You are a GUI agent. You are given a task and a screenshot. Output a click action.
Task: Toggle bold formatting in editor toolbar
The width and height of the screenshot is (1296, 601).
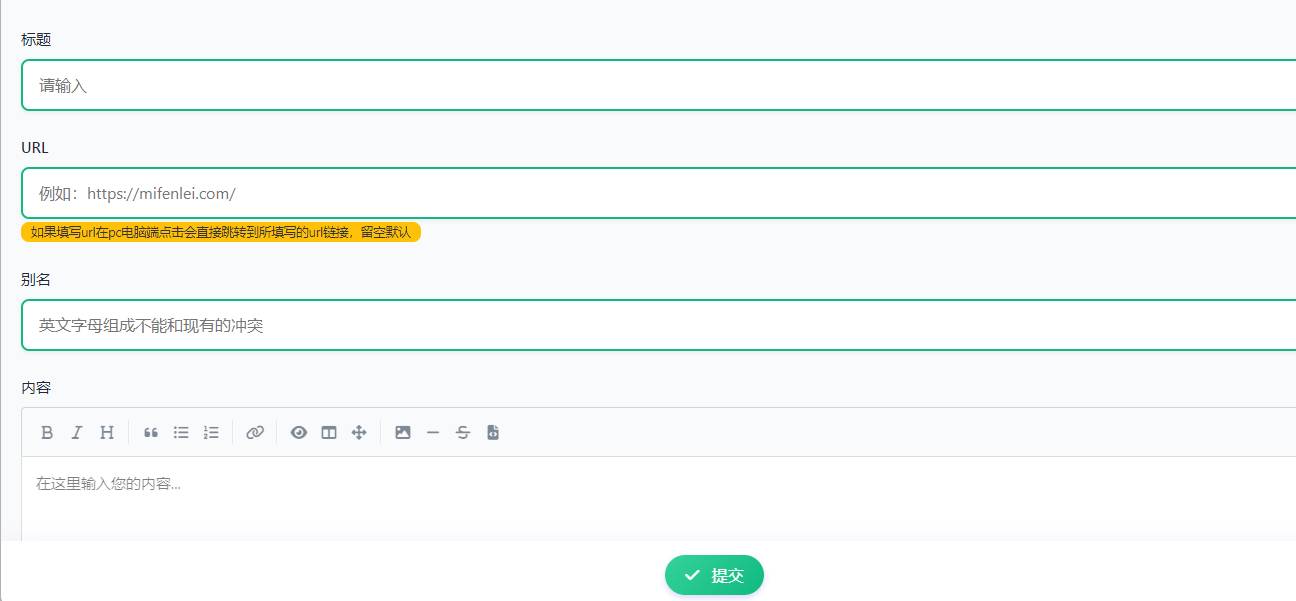pyautogui.click(x=47, y=432)
